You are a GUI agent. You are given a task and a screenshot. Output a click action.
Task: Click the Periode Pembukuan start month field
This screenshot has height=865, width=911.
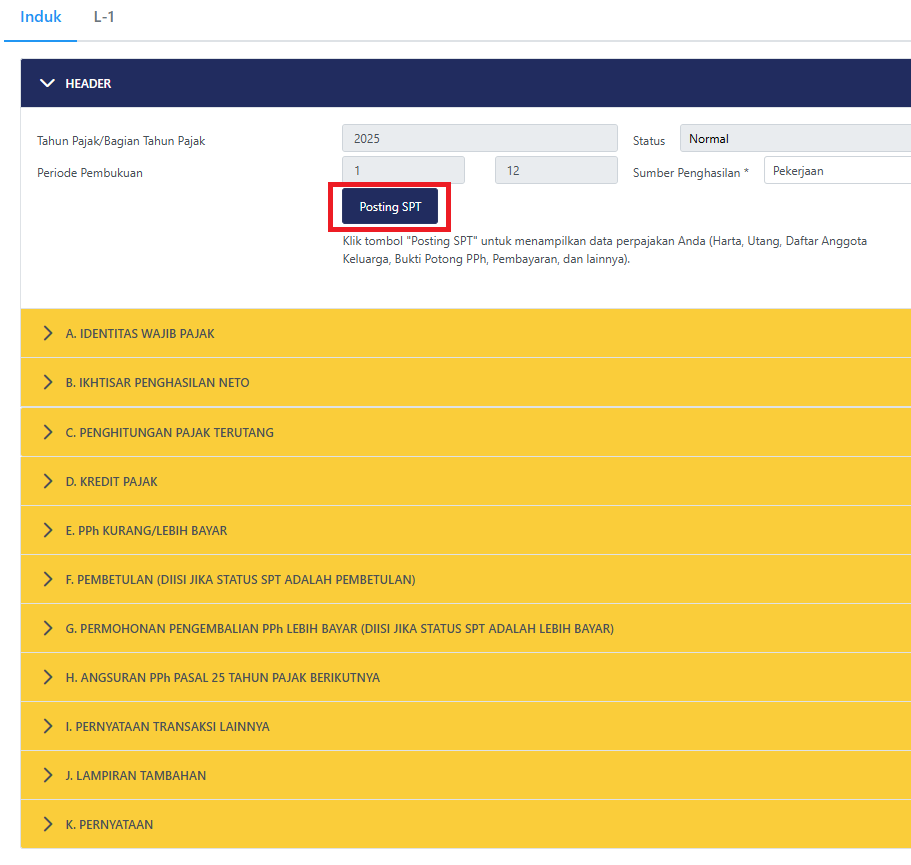[403, 170]
